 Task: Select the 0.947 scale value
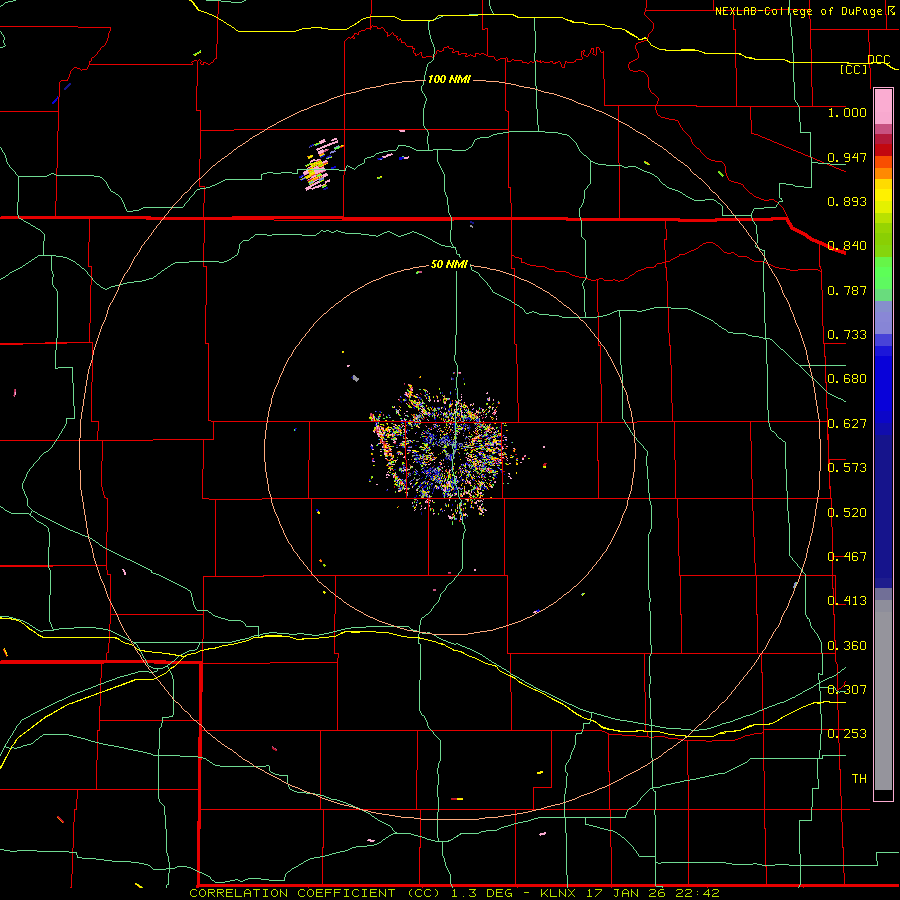[847, 157]
